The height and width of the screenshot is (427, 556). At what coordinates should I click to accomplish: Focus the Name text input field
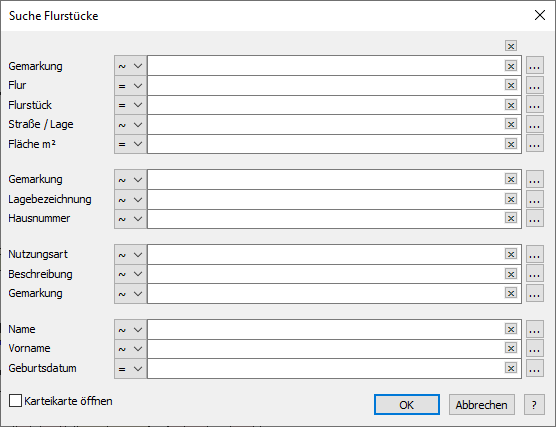(326, 329)
